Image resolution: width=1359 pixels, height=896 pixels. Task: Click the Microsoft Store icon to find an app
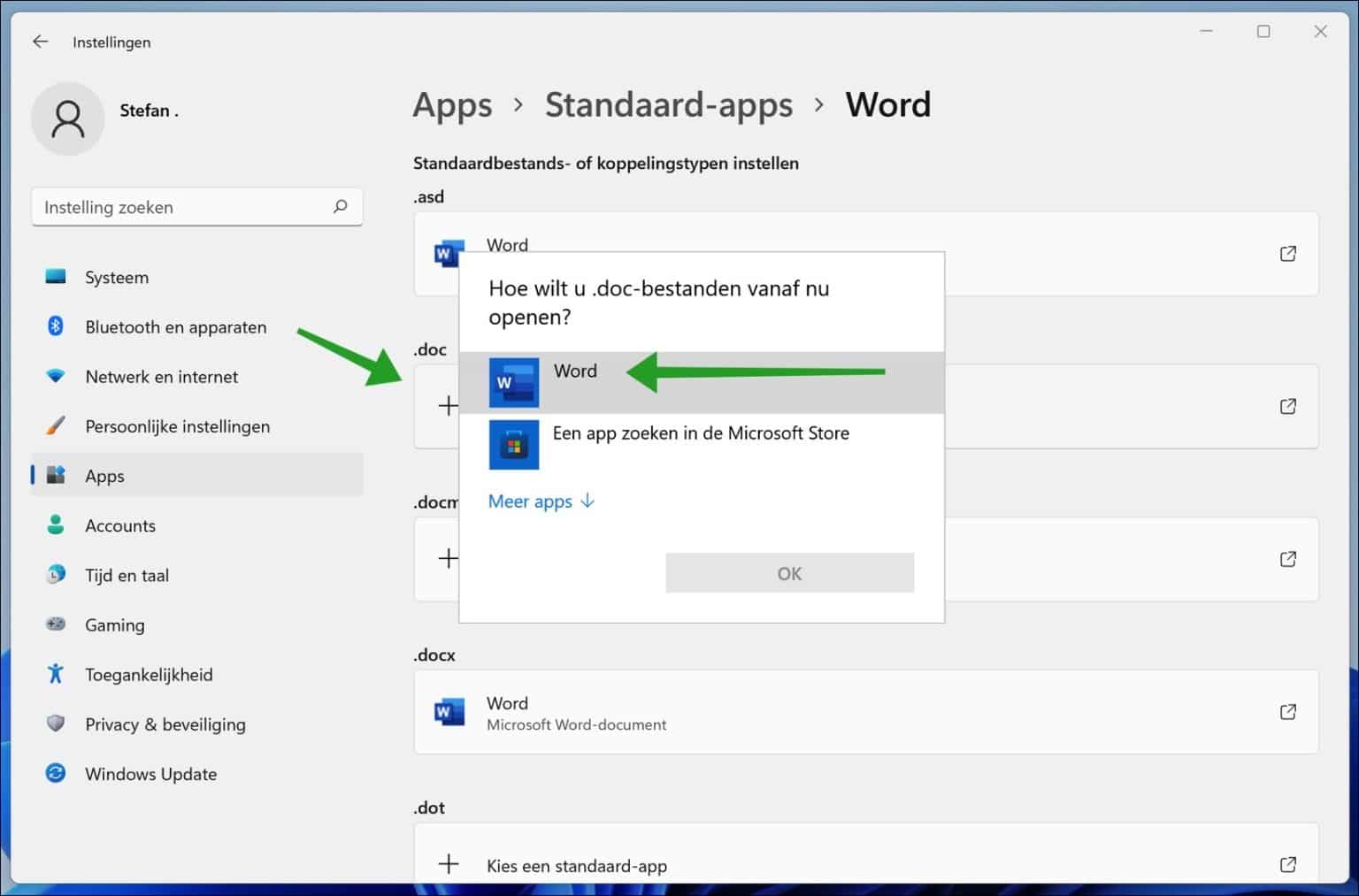click(514, 445)
